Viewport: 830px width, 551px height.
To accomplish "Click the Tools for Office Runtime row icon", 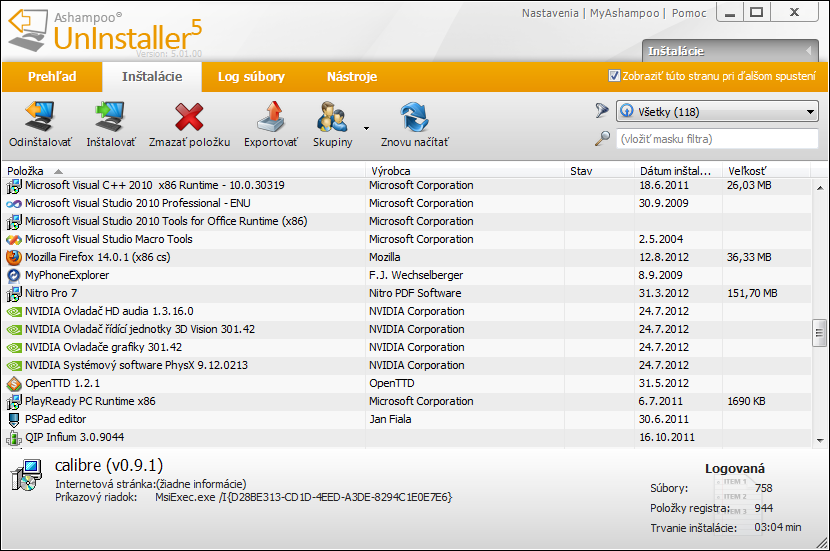I will 14,222.
